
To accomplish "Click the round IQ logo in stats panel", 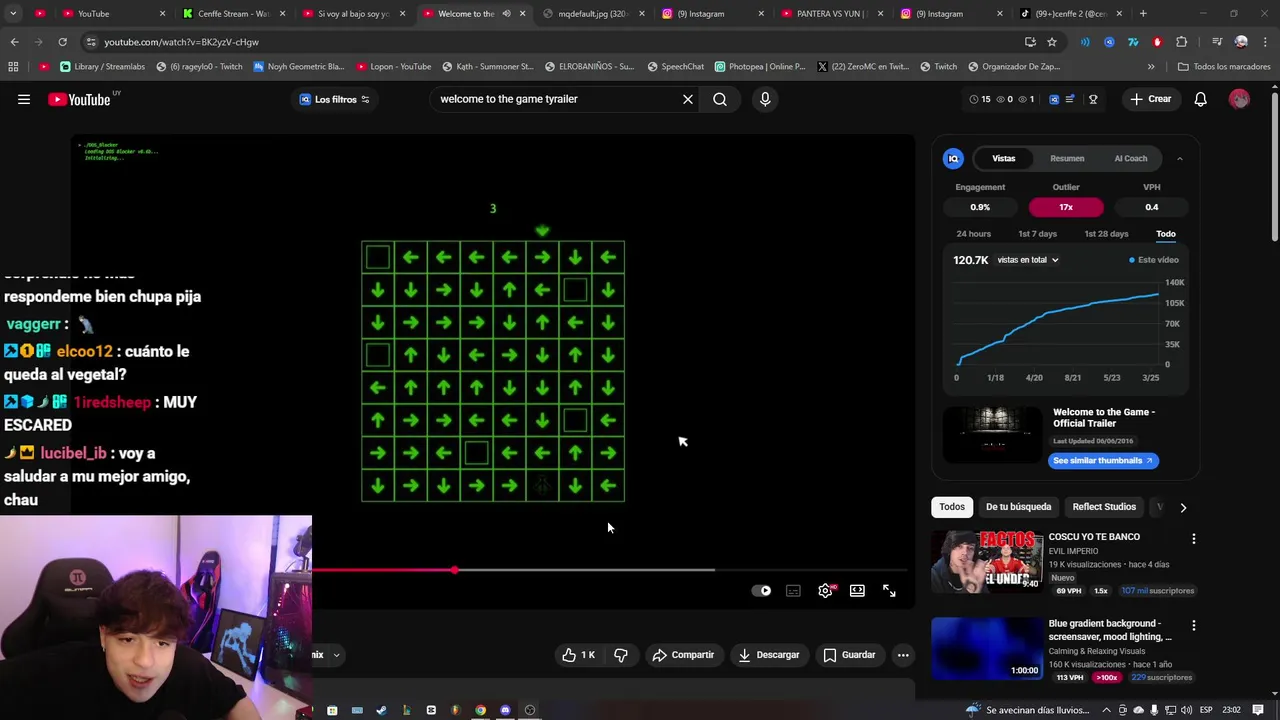I will point(954,158).
